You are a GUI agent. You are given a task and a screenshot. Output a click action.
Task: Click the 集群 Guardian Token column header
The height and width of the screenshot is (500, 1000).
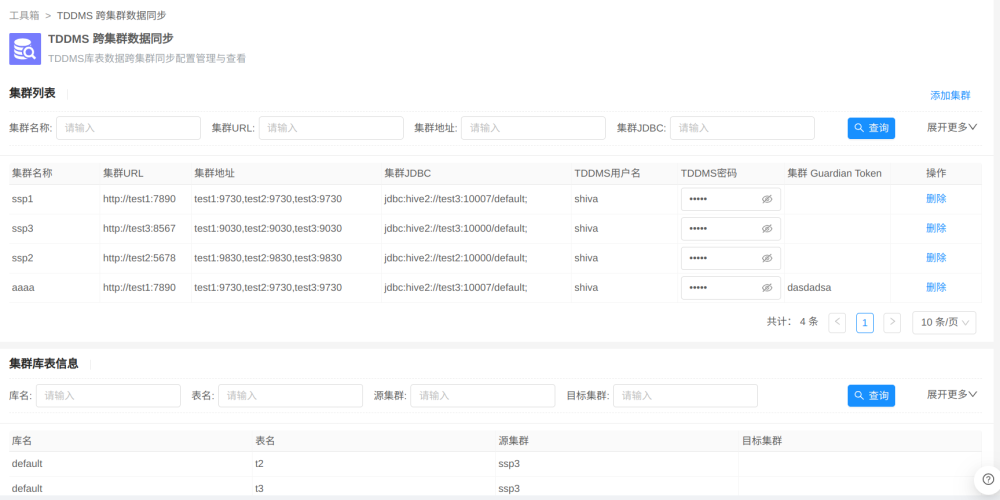tap(834, 173)
